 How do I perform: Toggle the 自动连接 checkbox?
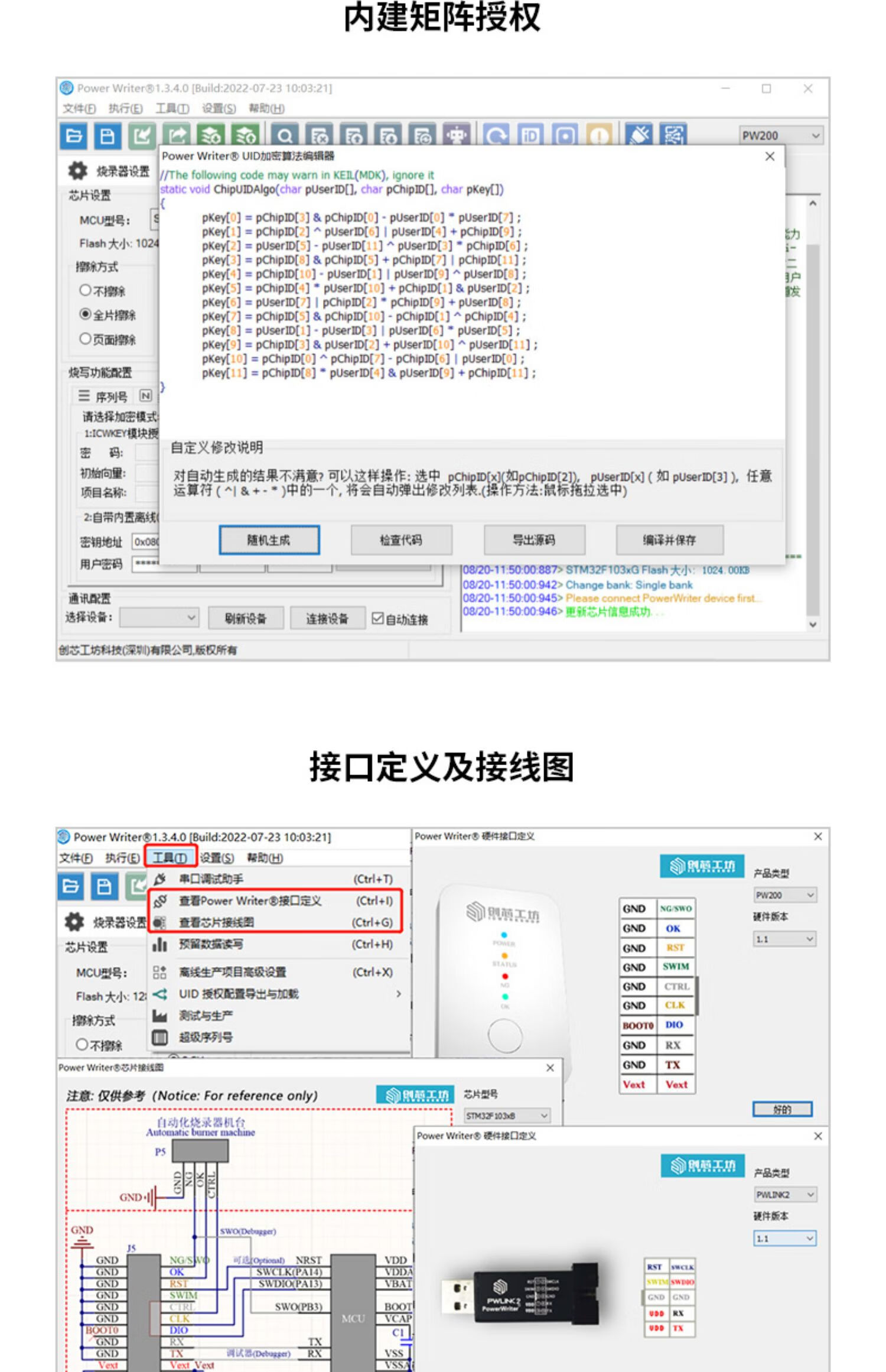(x=377, y=618)
